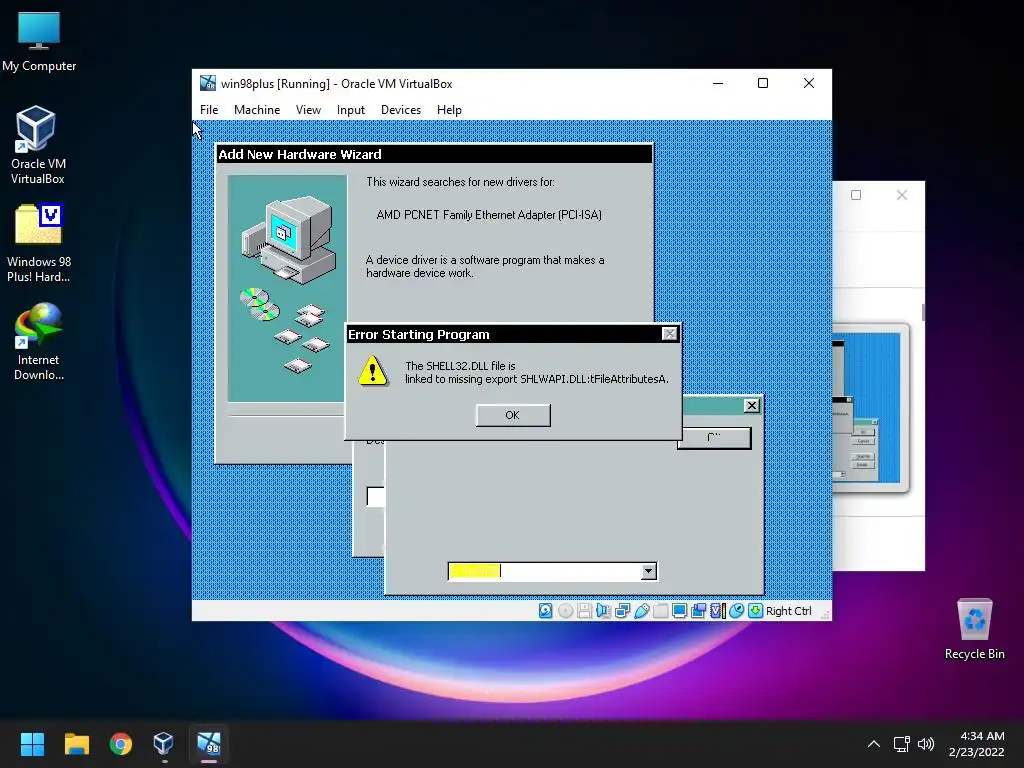Open File Explorer from the taskbar
The image size is (1024, 768).
[76, 744]
